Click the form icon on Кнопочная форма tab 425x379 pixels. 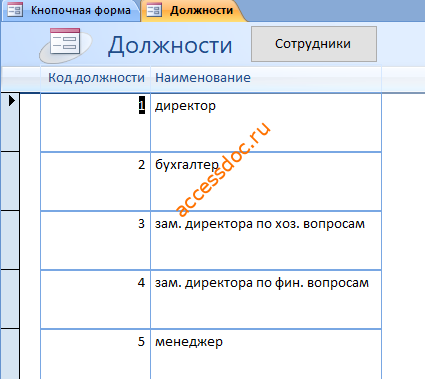[15, 10]
